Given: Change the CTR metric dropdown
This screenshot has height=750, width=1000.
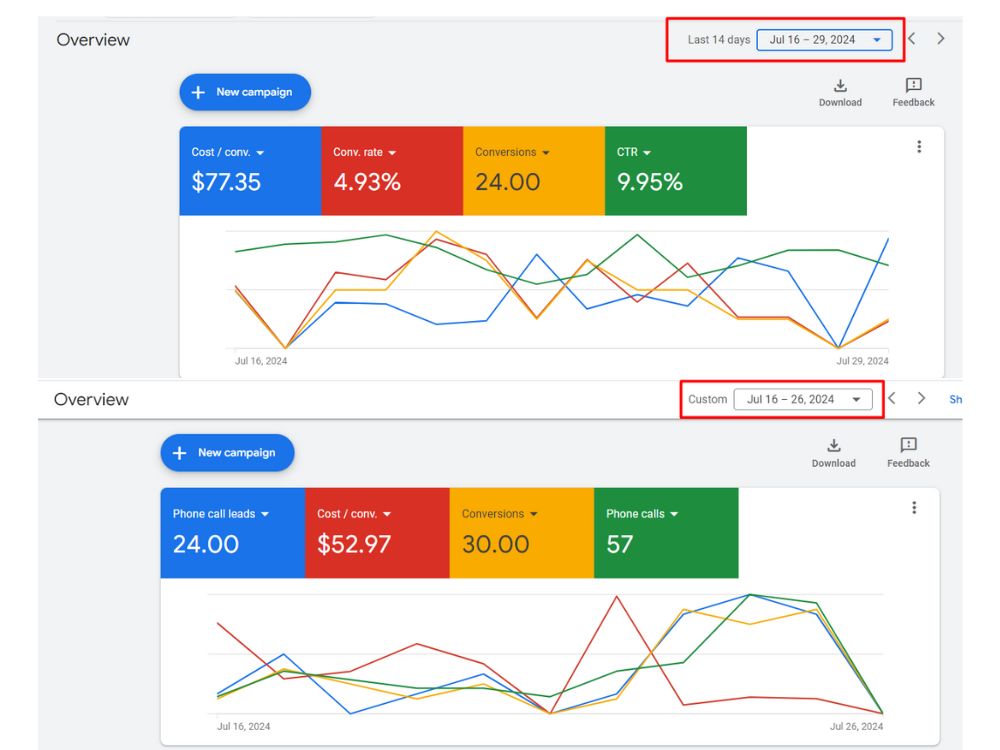Looking at the screenshot, I should point(633,152).
